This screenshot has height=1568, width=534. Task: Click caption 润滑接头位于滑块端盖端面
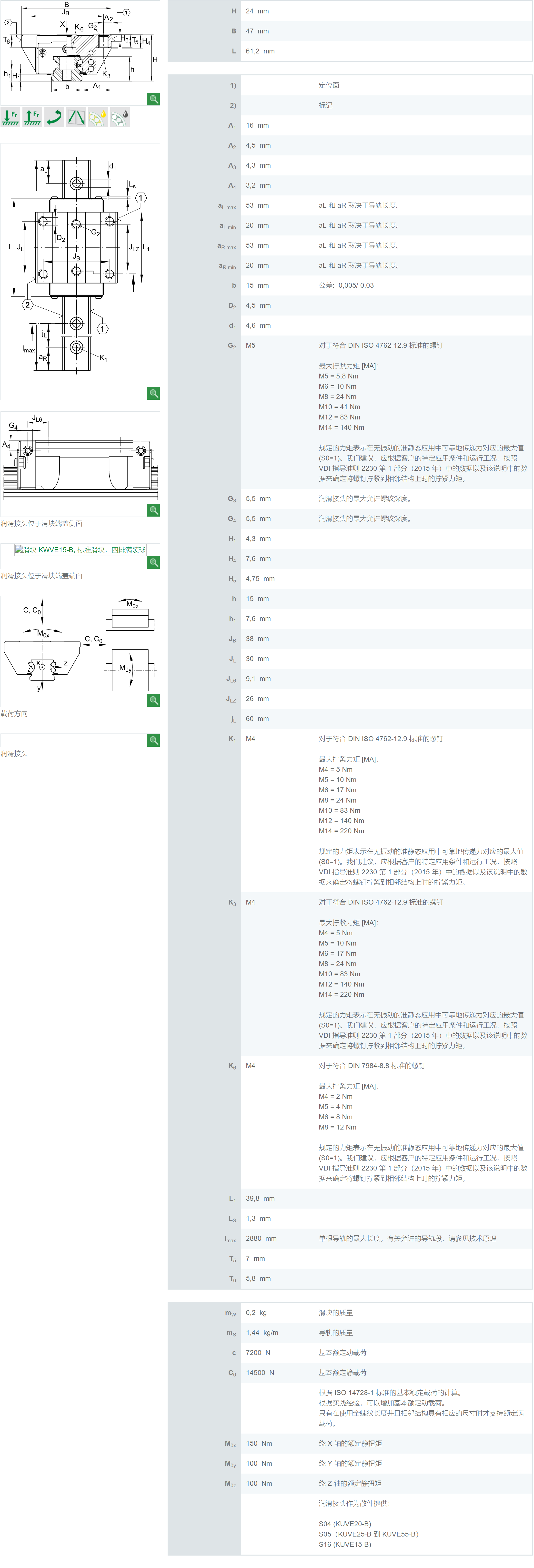(41, 576)
